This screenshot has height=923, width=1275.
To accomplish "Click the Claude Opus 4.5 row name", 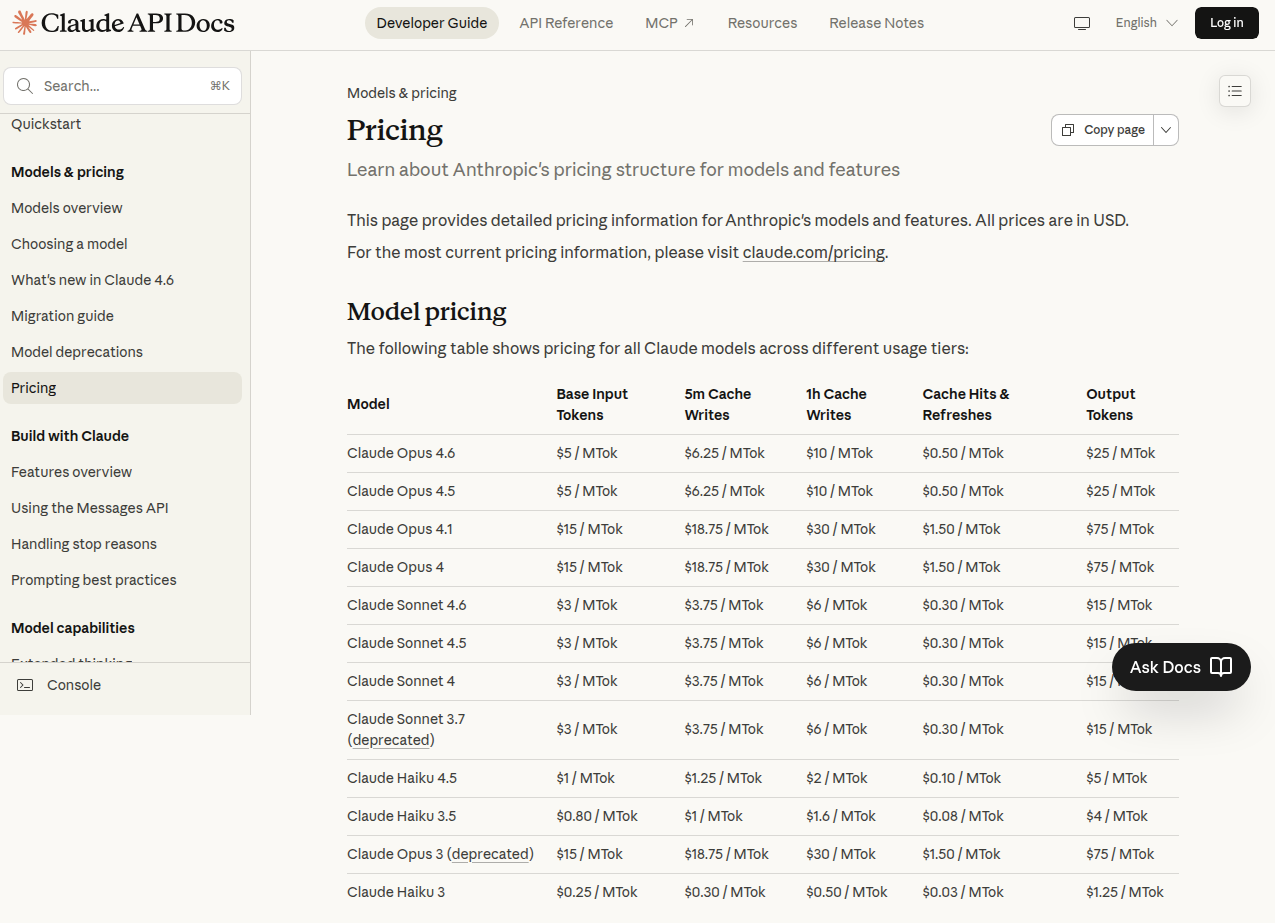I will 401,491.
